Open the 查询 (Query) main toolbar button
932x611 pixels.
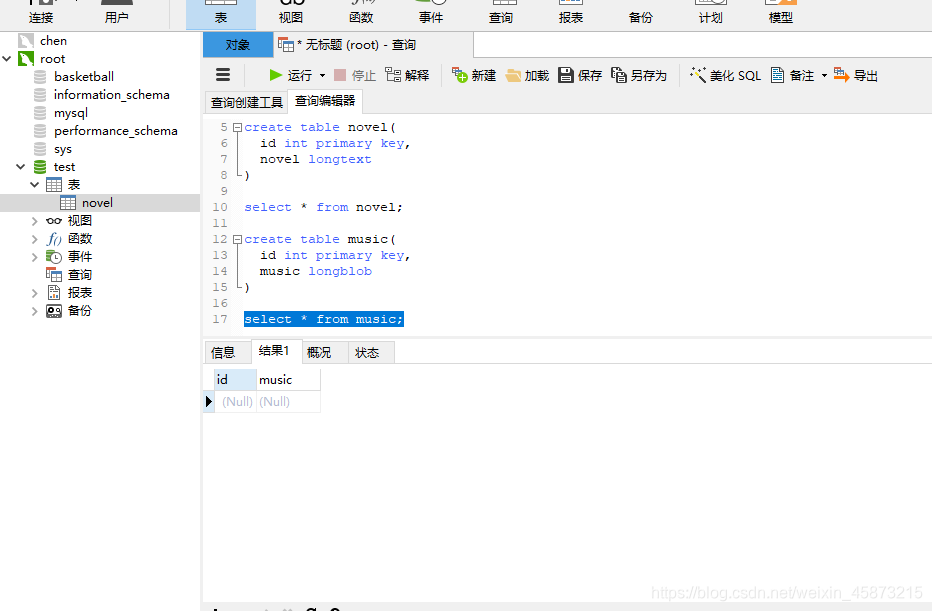point(501,14)
